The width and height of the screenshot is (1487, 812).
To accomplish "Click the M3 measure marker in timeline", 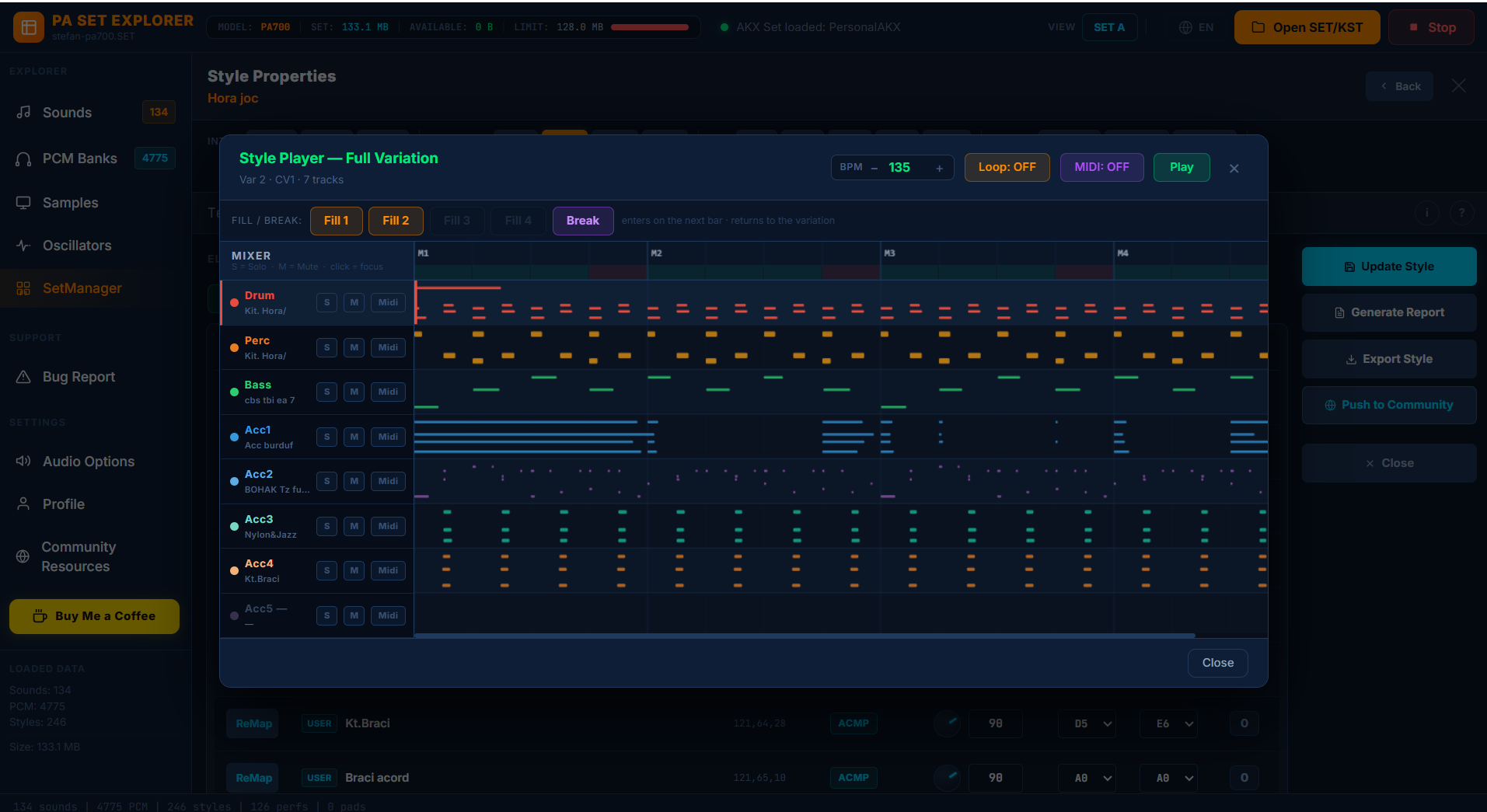I will click(x=890, y=253).
